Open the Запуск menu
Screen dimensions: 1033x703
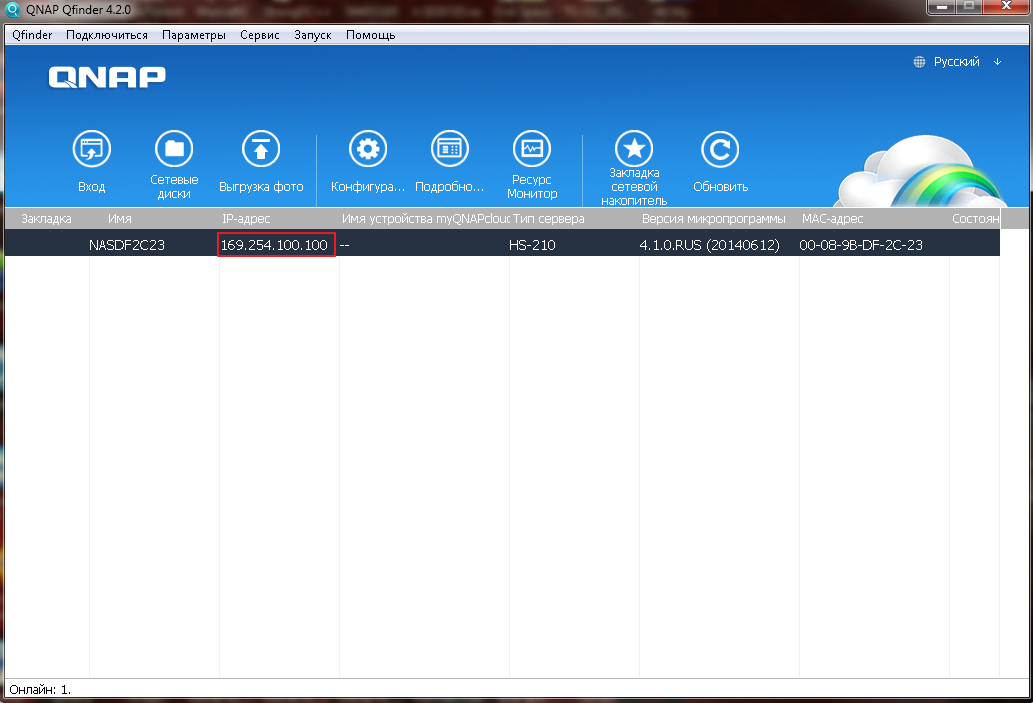pos(312,35)
